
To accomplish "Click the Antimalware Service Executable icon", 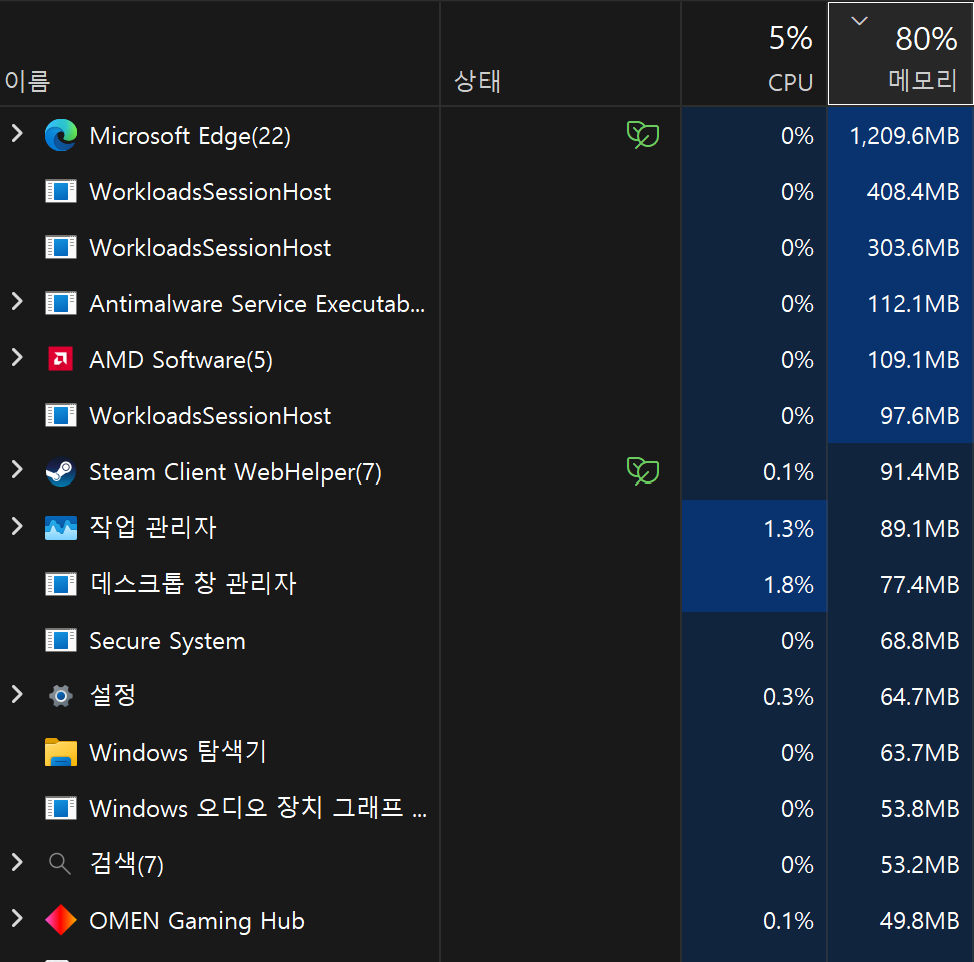I will pos(61,303).
